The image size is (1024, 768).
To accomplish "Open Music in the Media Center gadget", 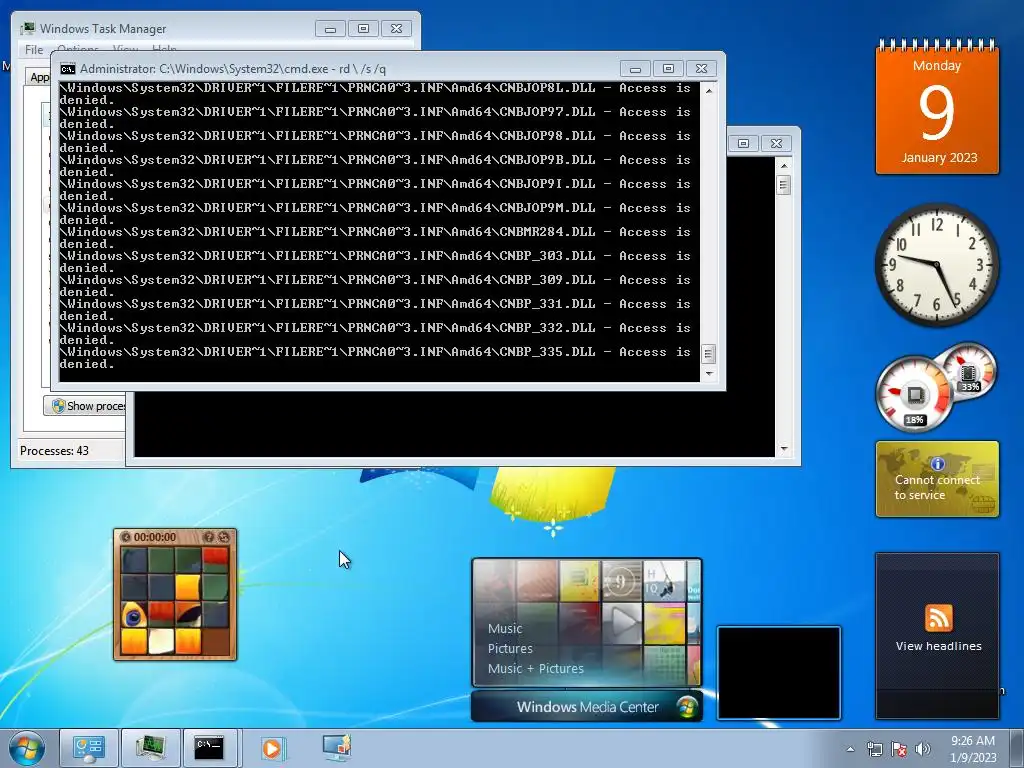I will 505,628.
